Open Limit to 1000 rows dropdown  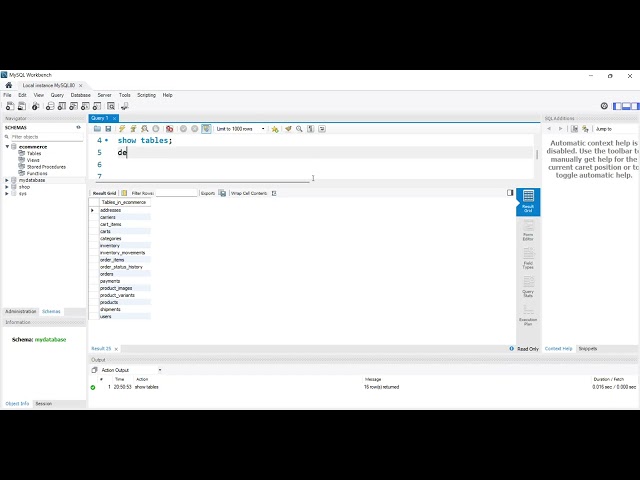(241, 129)
